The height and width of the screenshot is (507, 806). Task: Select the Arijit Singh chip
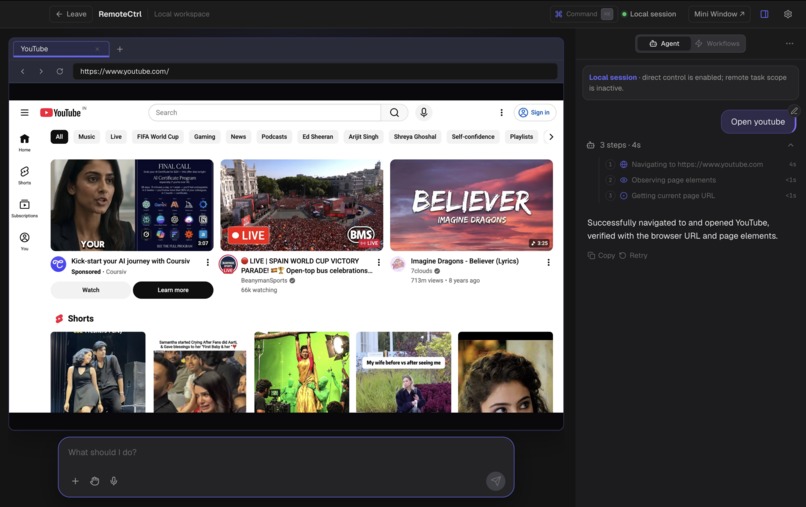(x=363, y=137)
